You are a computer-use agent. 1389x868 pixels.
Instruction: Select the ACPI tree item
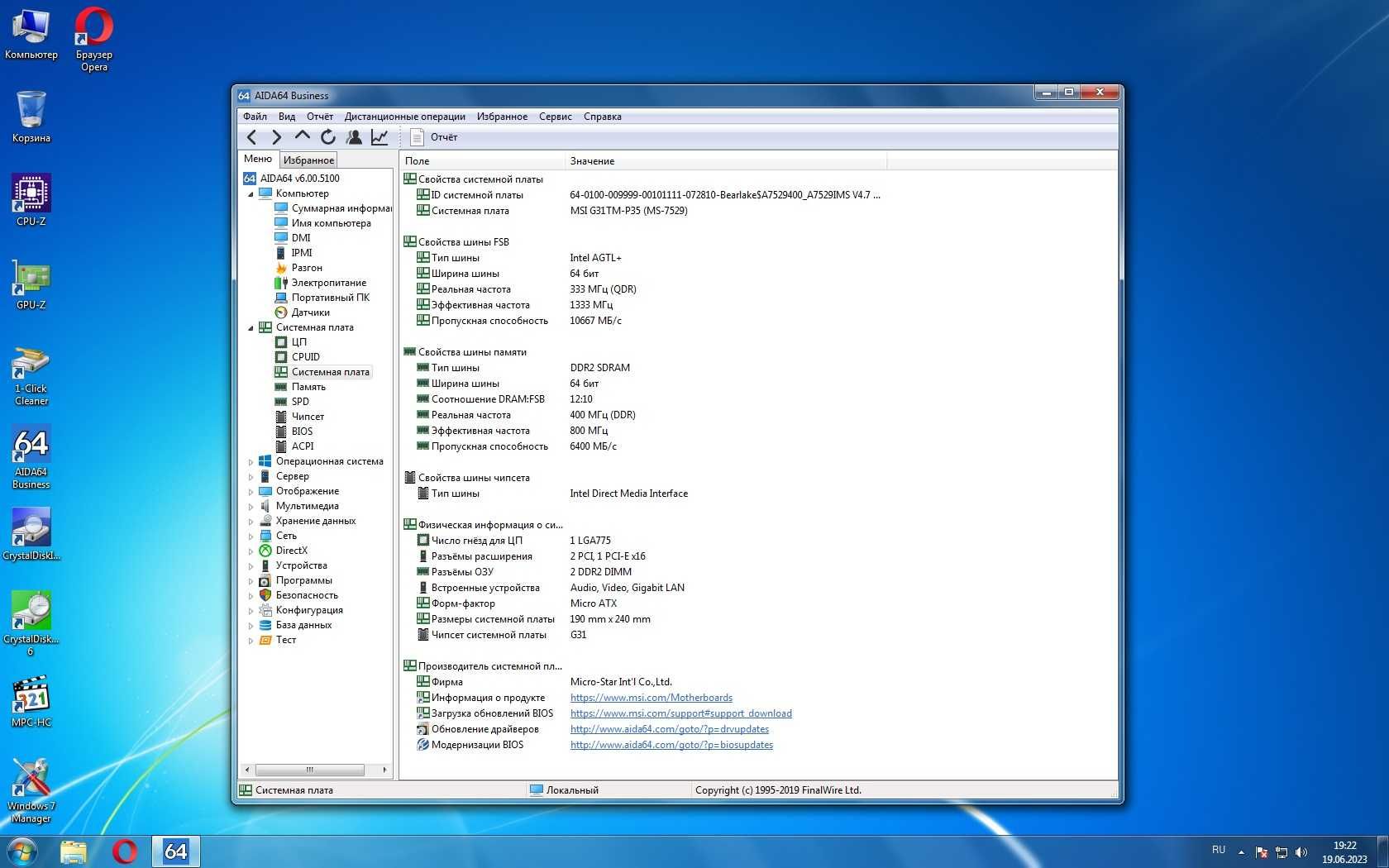click(x=303, y=446)
